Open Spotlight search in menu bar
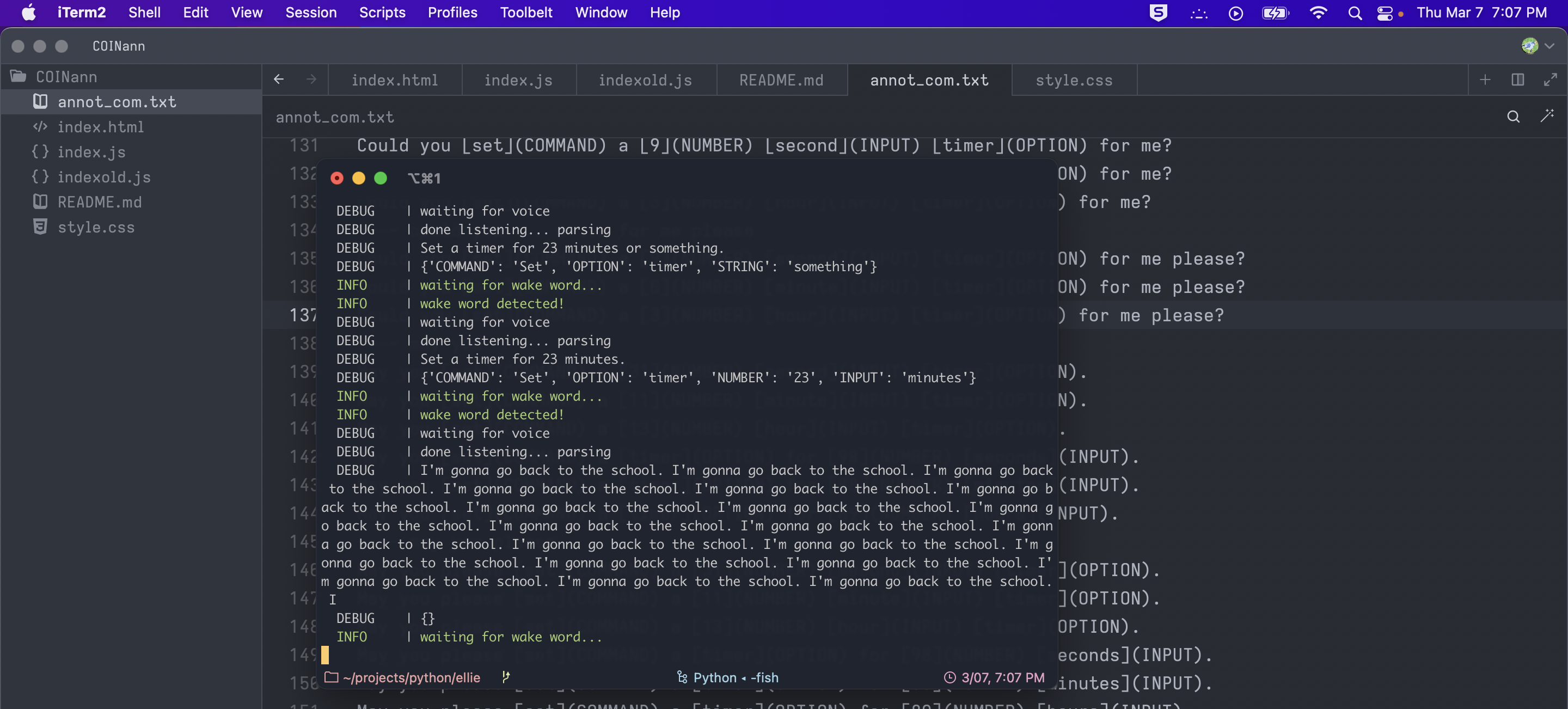The width and height of the screenshot is (1568, 709). 1355,13
